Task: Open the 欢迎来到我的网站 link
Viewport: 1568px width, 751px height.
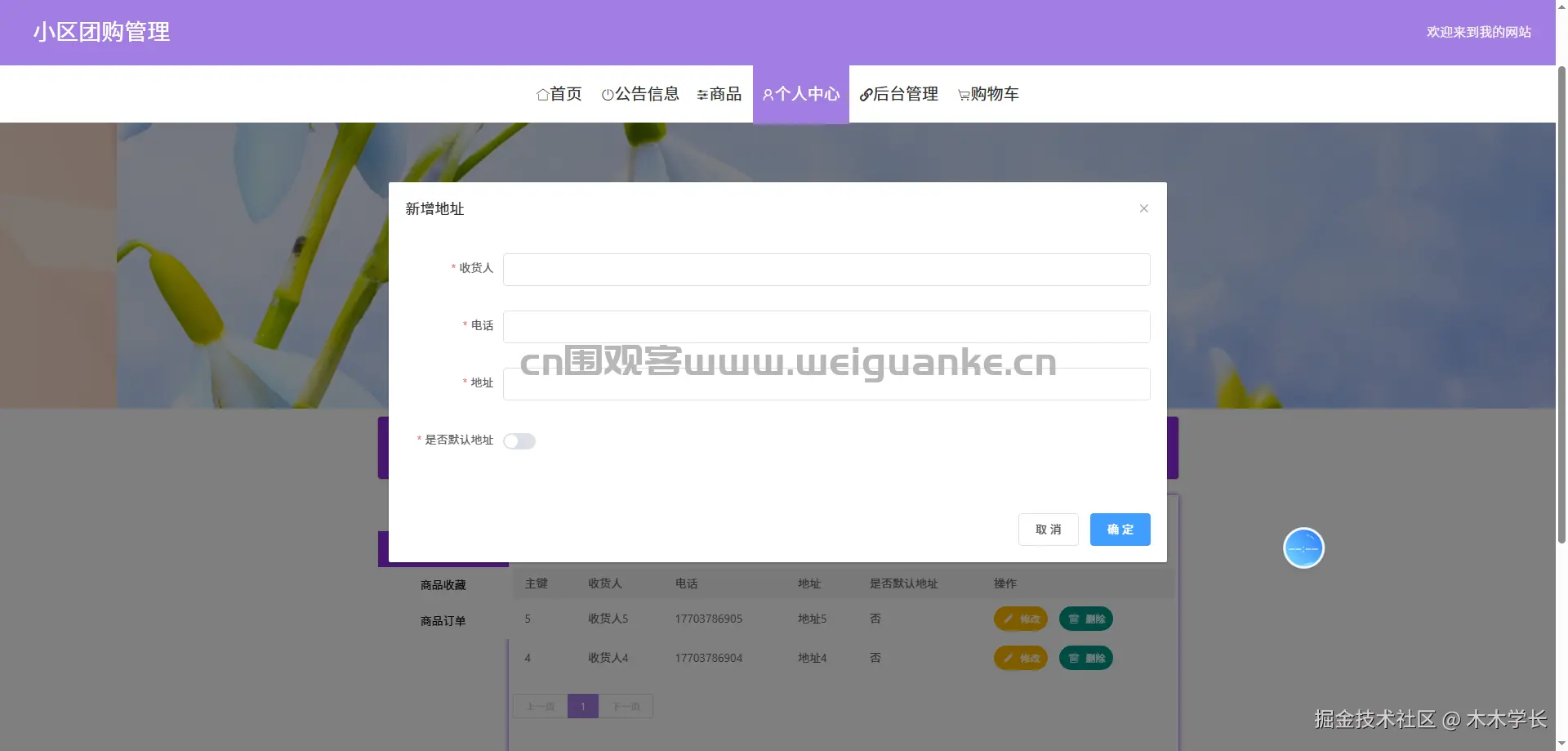Action: tap(1480, 32)
